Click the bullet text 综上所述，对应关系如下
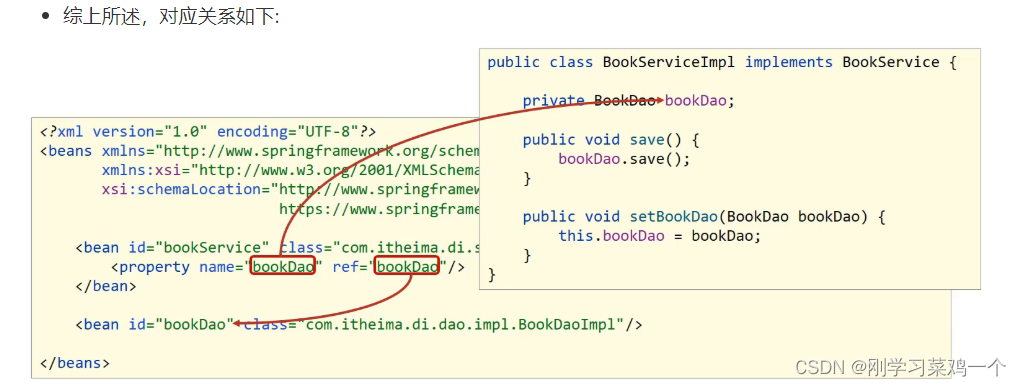 [x=171, y=17]
